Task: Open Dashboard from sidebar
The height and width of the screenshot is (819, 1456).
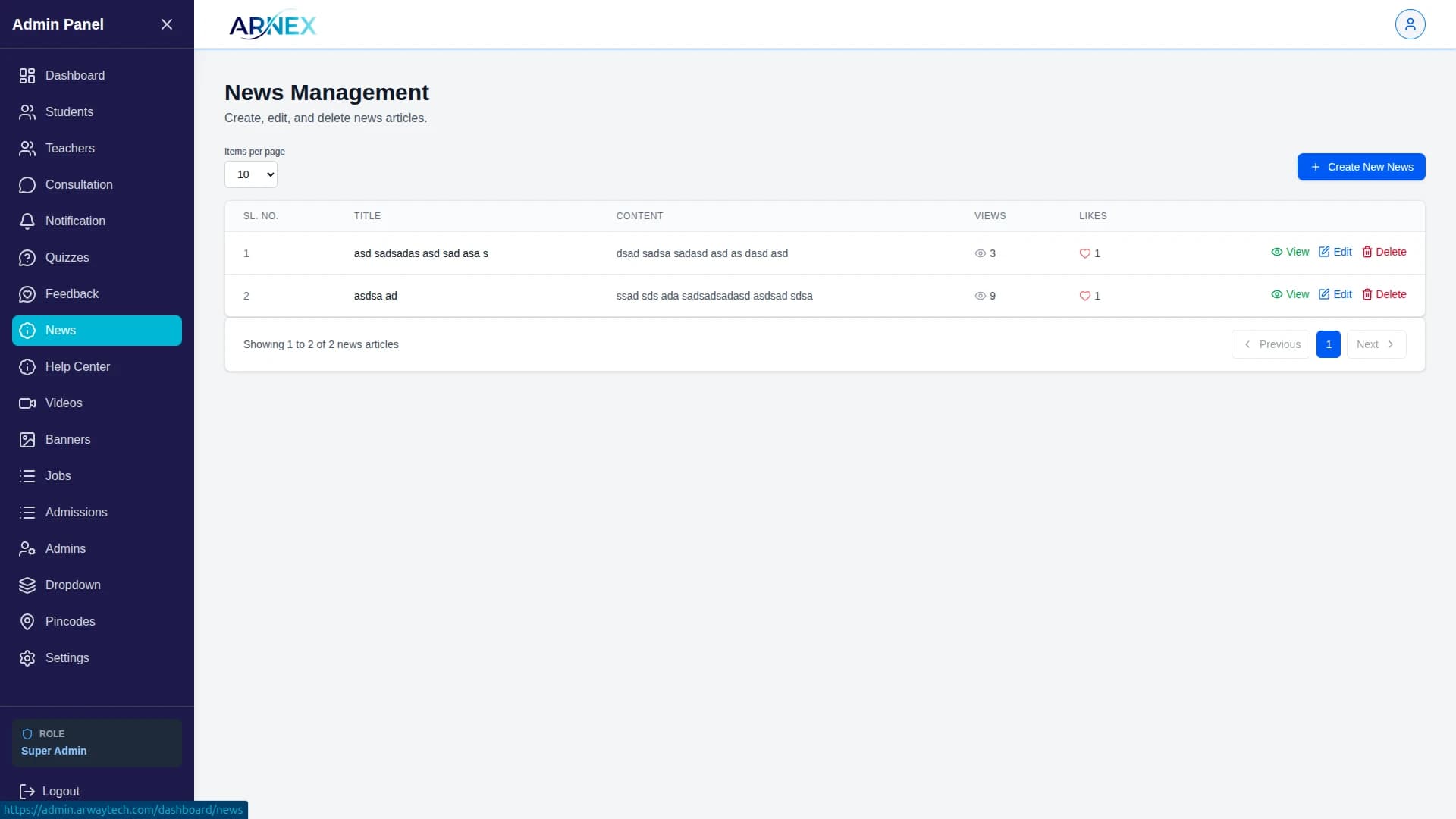Action: point(74,76)
